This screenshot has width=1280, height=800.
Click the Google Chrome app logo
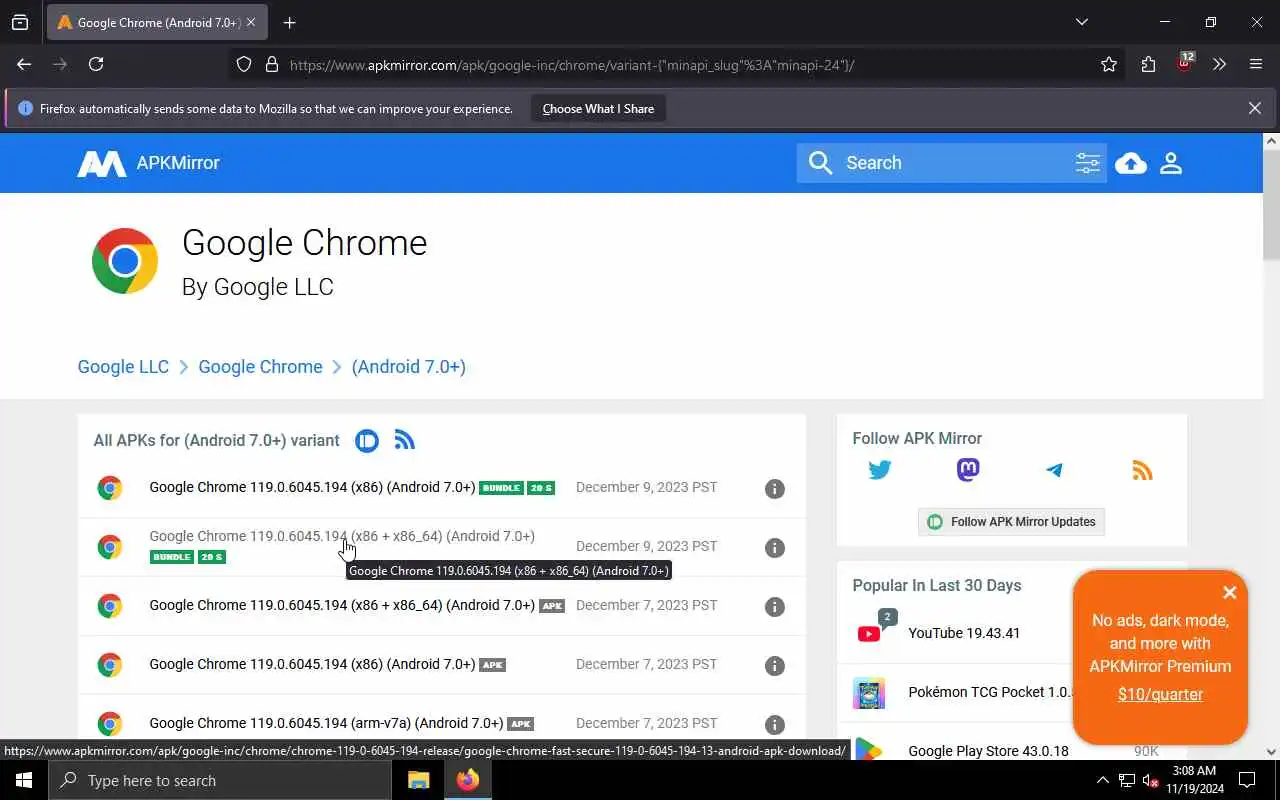[x=125, y=261]
